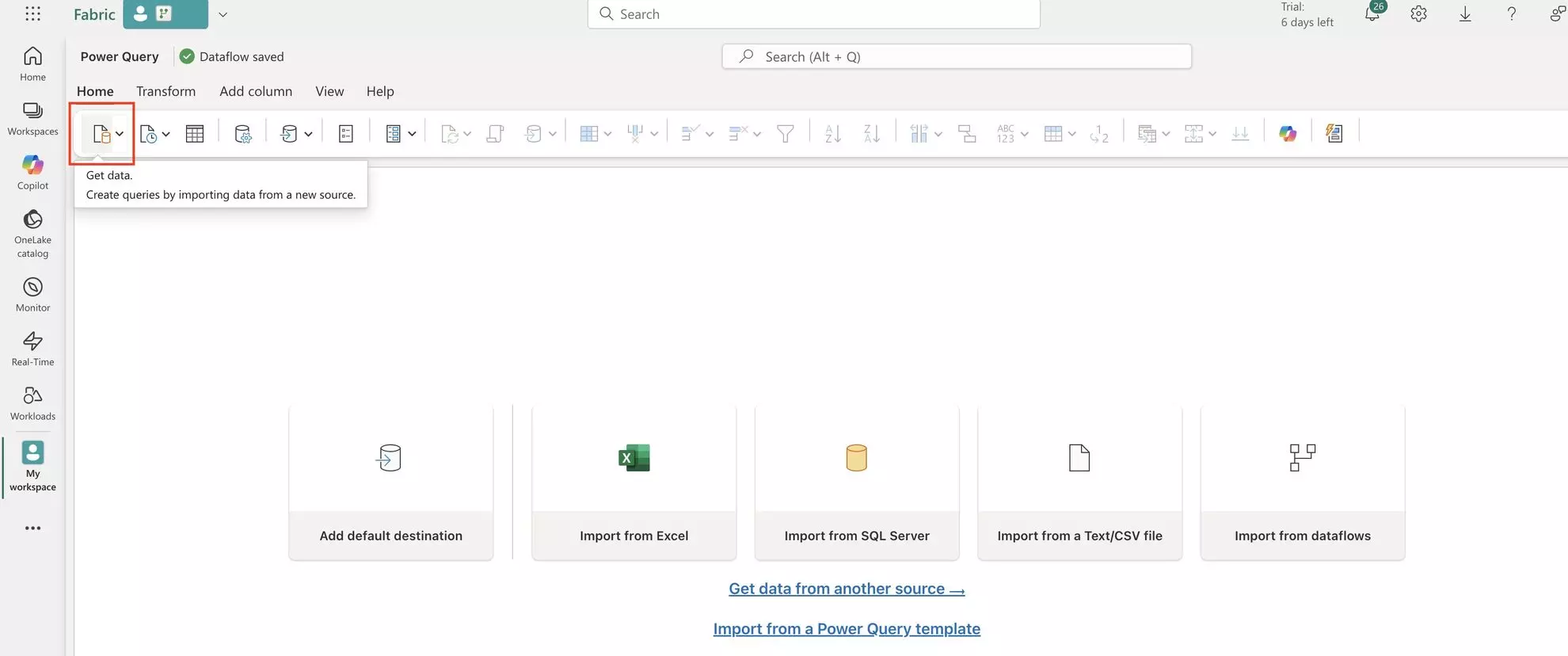Click the Advanced editor scroll icon
This screenshot has width=1568, height=656.
tap(496, 134)
